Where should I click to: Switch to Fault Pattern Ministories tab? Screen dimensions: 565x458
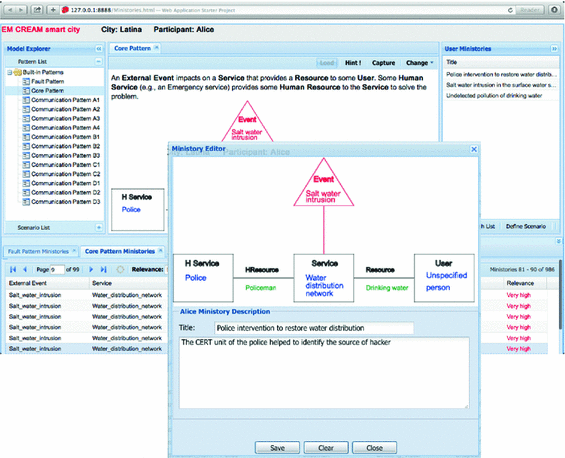pos(38,251)
